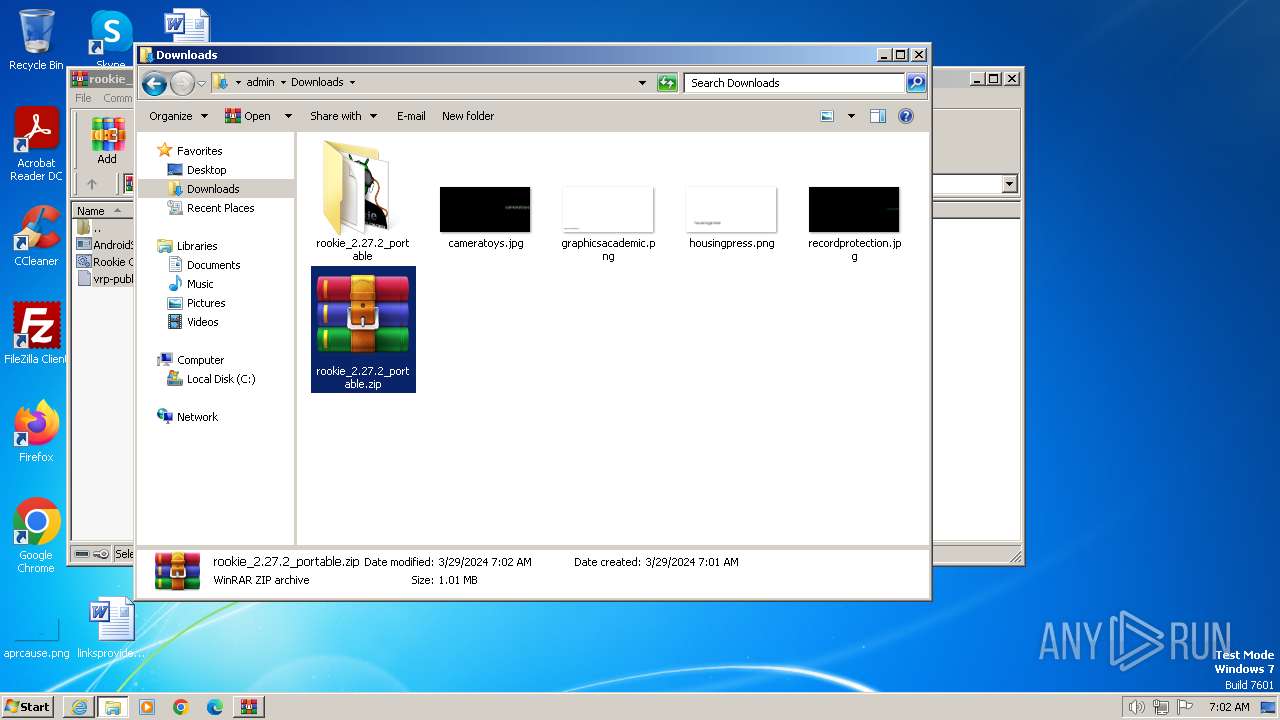The width and height of the screenshot is (1280, 720).
Task: Click Open in the Explorer toolbar
Action: point(248,116)
